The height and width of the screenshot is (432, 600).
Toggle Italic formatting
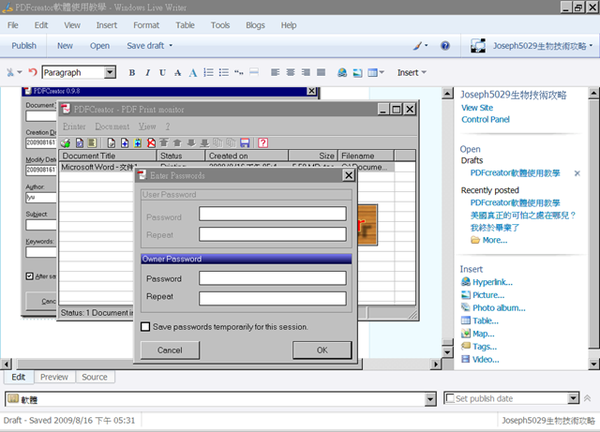[147, 72]
